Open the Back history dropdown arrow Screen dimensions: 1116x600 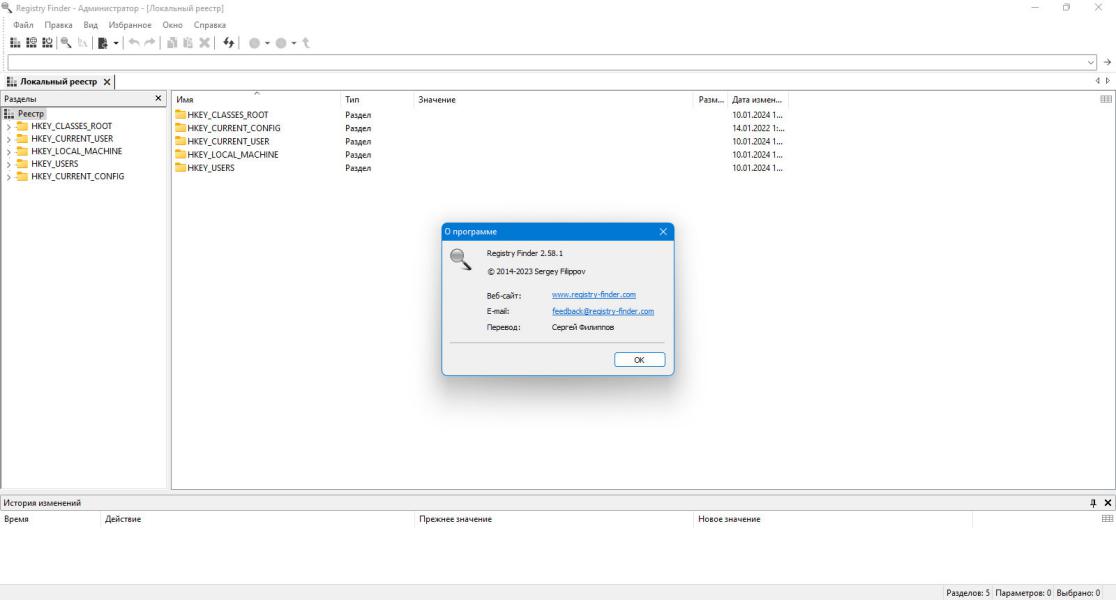coord(267,43)
